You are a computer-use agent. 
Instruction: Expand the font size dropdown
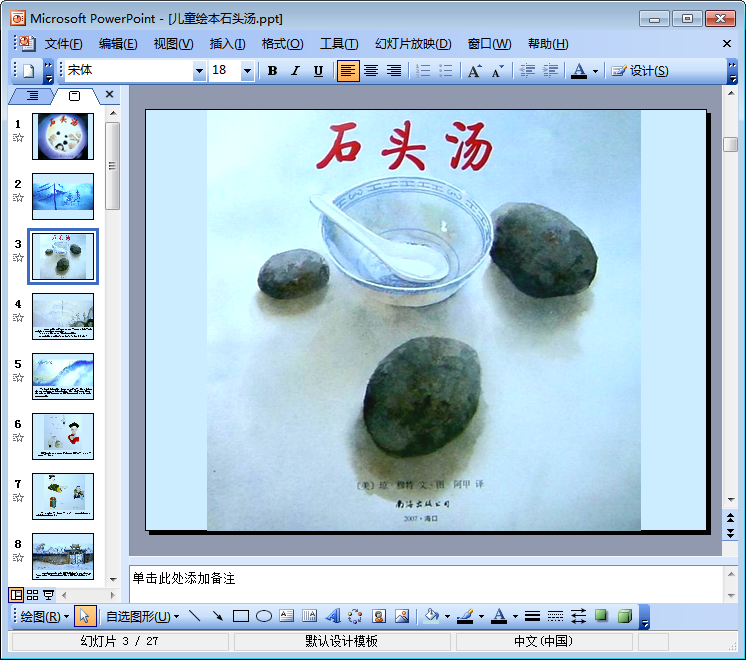pos(247,71)
